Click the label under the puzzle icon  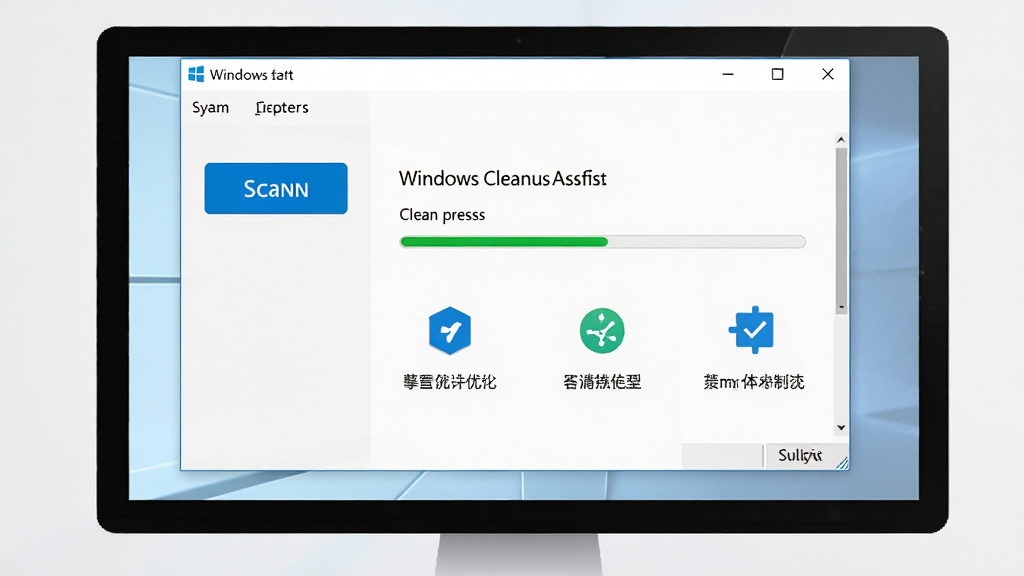point(753,381)
